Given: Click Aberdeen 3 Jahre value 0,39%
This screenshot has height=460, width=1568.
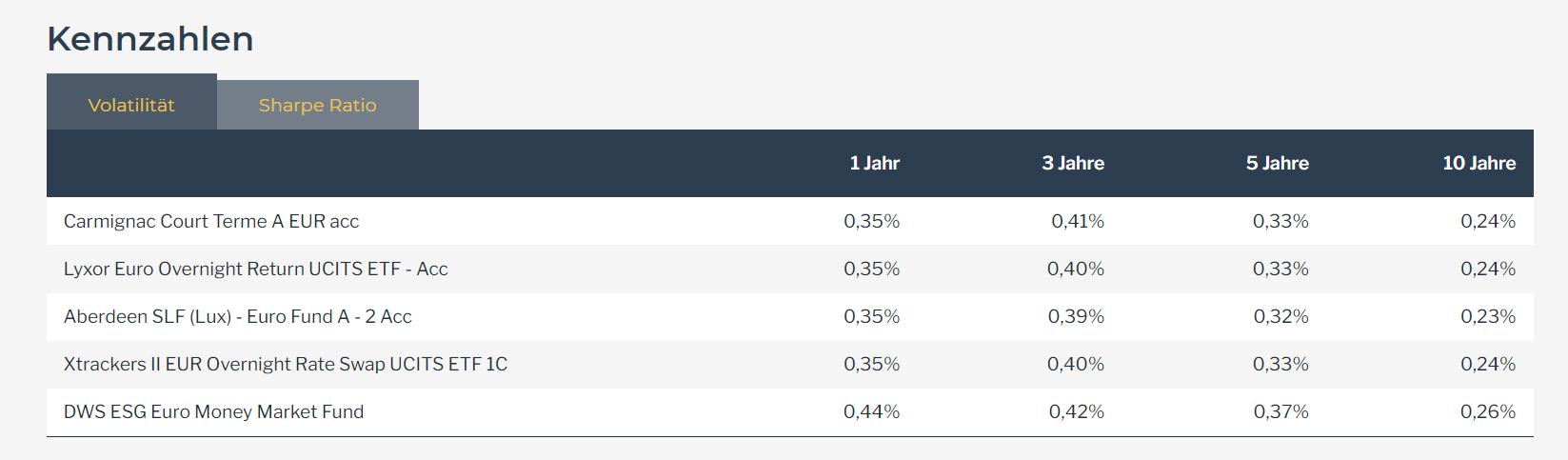Looking at the screenshot, I should (1076, 316).
